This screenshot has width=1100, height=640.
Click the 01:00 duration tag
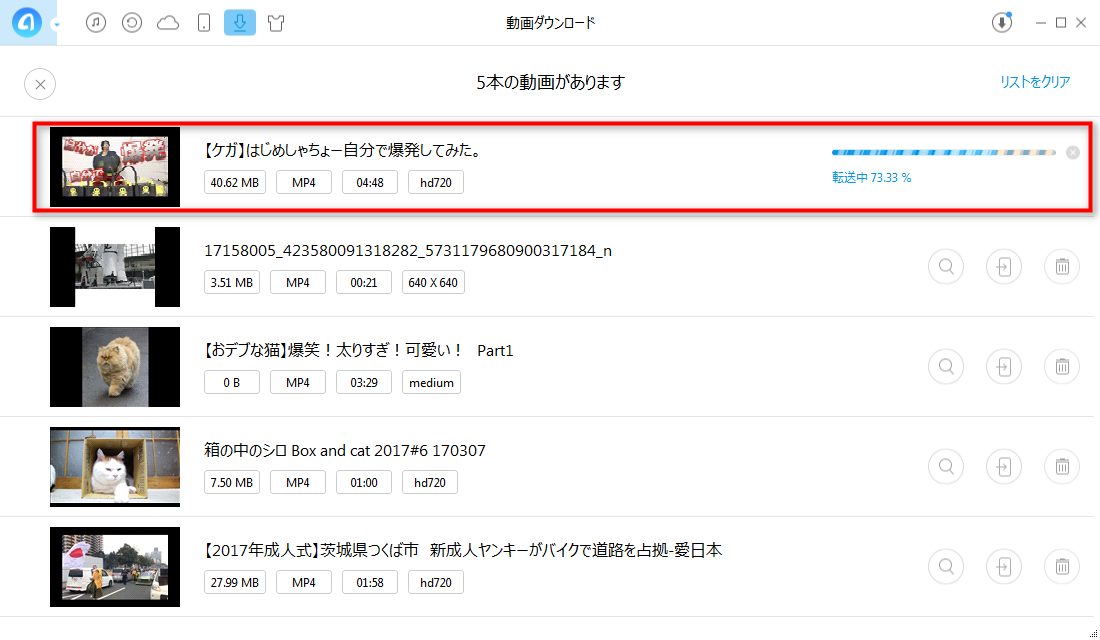point(363,483)
